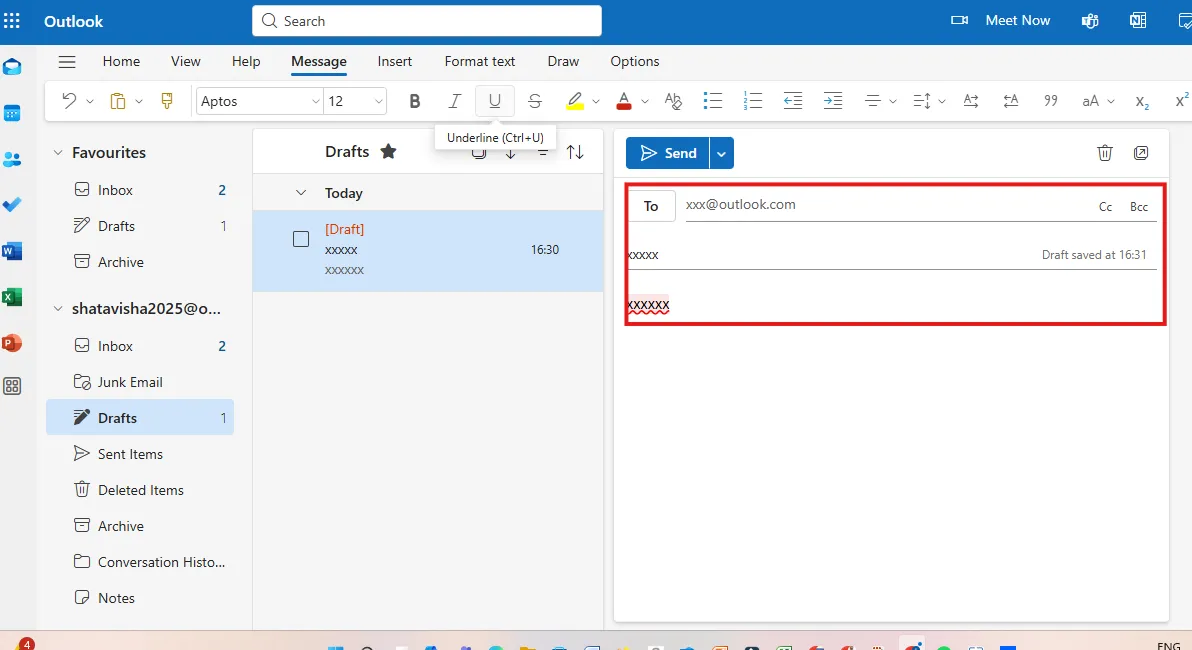
Task: Increase the paragraph indent
Action: coord(833,100)
